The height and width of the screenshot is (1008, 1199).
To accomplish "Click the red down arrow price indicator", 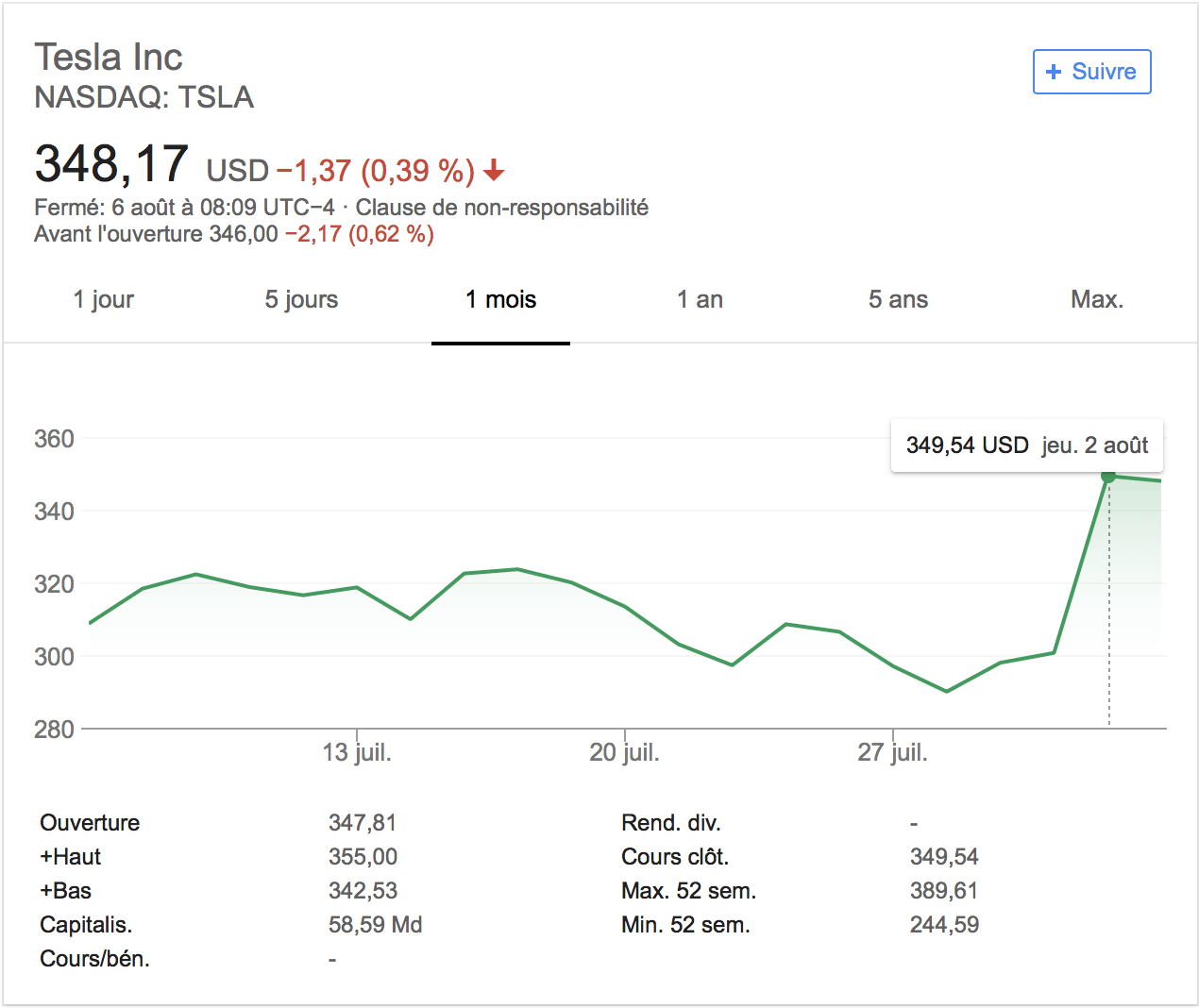I will [x=494, y=171].
